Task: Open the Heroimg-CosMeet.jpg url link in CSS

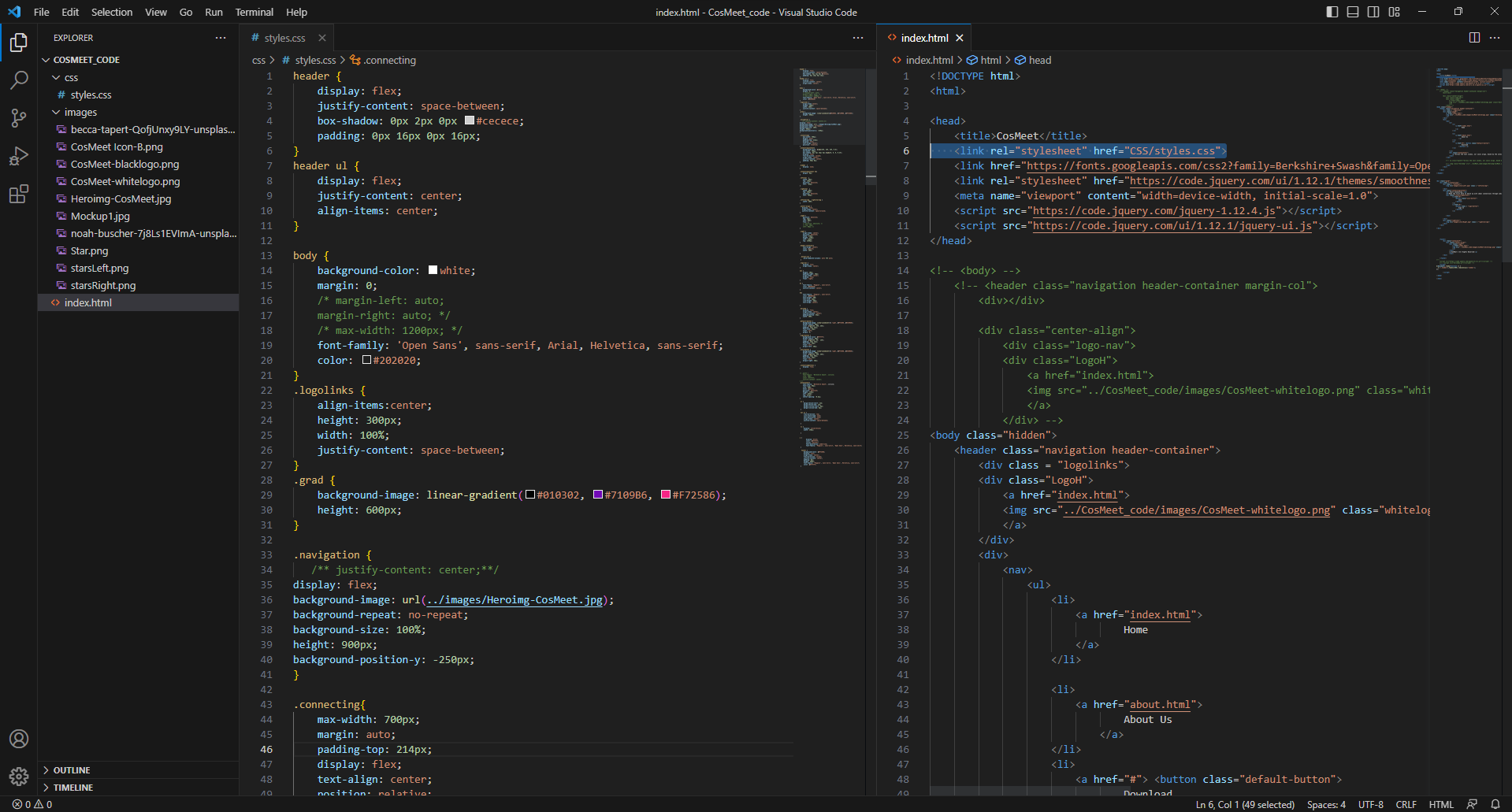Action: [x=515, y=600]
